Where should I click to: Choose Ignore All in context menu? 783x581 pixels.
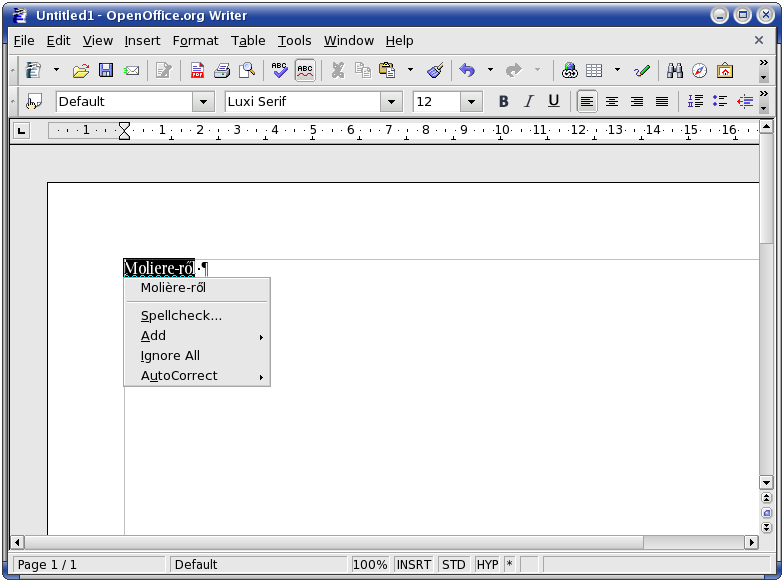(170, 355)
